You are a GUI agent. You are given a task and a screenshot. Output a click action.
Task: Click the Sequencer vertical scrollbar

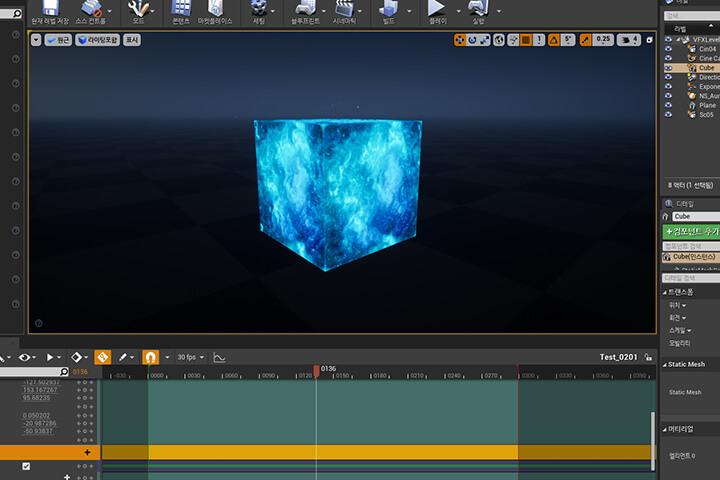pyautogui.click(x=652, y=441)
